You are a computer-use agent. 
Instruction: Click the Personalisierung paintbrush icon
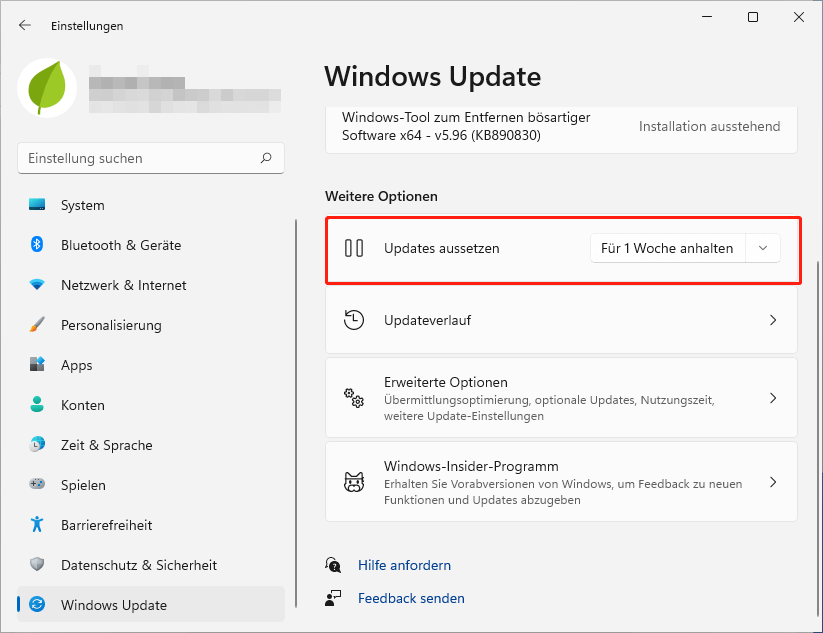click(38, 325)
